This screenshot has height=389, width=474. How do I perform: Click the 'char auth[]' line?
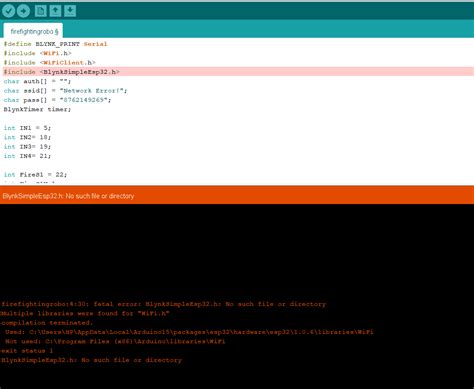tap(37, 81)
